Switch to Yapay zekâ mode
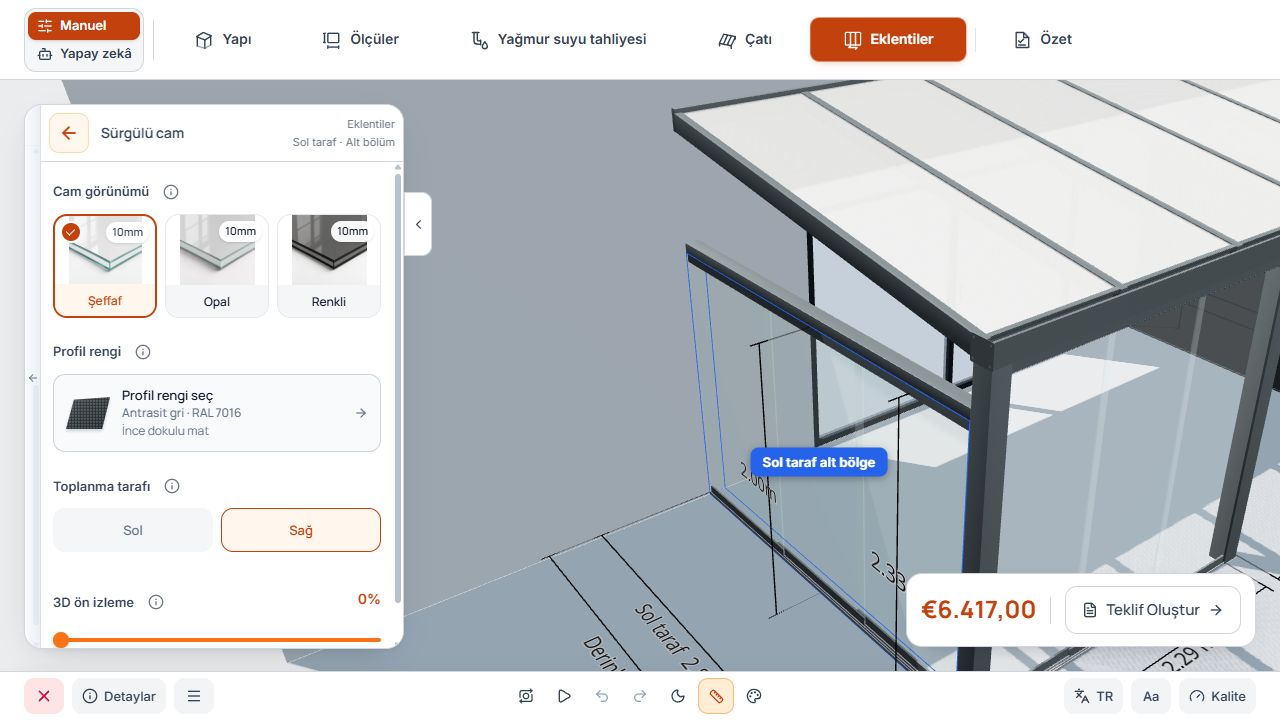Screen dimensions: 1280x720 tap(84, 54)
